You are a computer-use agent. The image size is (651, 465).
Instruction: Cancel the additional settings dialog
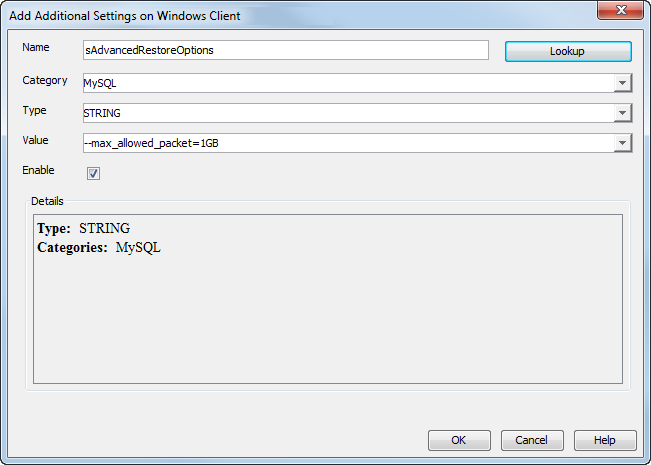531,440
